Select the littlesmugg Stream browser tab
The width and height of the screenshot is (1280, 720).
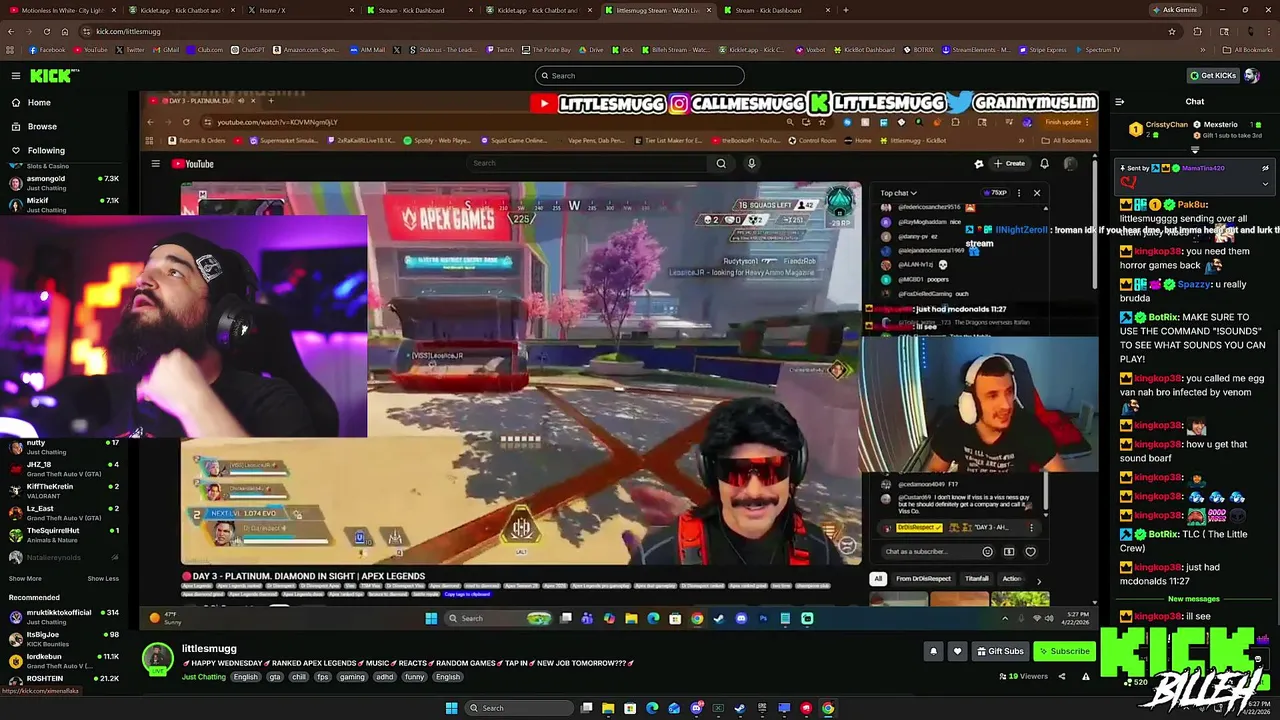[657, 10]
